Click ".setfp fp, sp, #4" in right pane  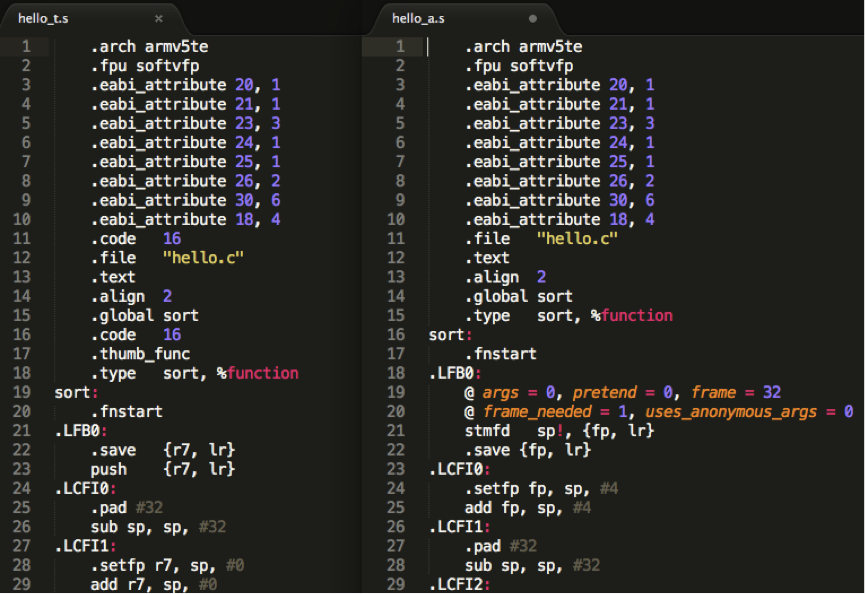[541, 489]
